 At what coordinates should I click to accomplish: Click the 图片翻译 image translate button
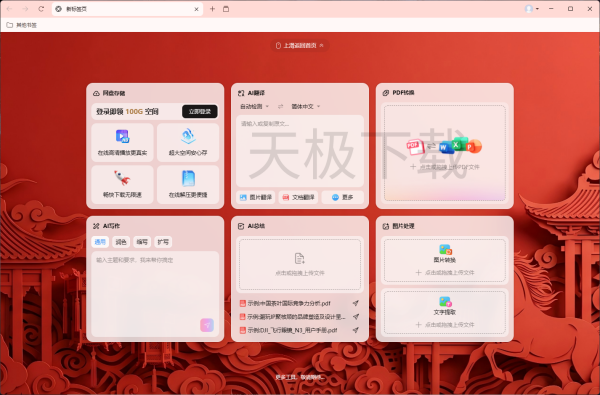tap(256, 198)
